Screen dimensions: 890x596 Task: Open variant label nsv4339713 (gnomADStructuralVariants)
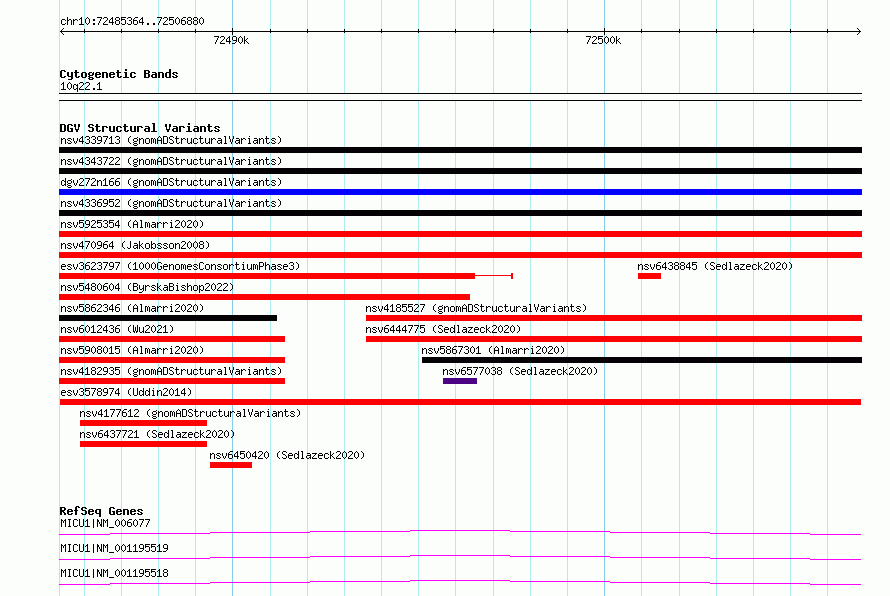coord(171,140)
